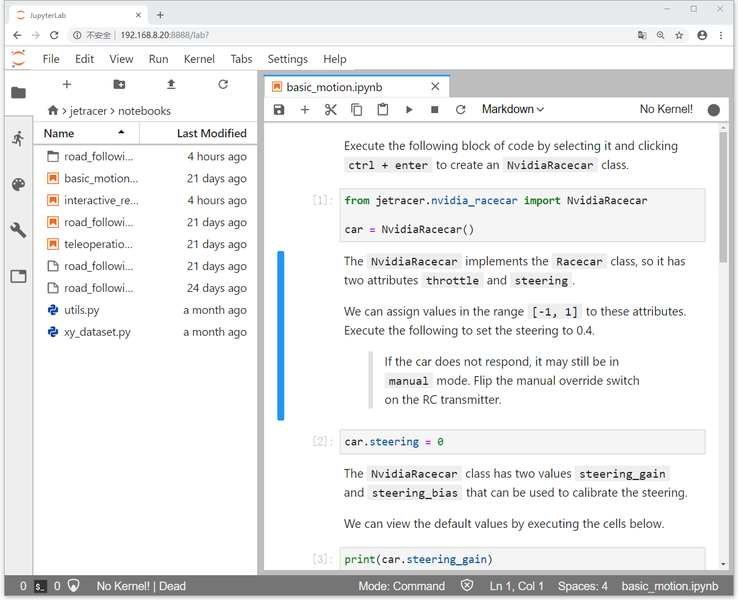Click the No Kernel! toolbar button
Screen dimensions: 738x600
point(666,109)
